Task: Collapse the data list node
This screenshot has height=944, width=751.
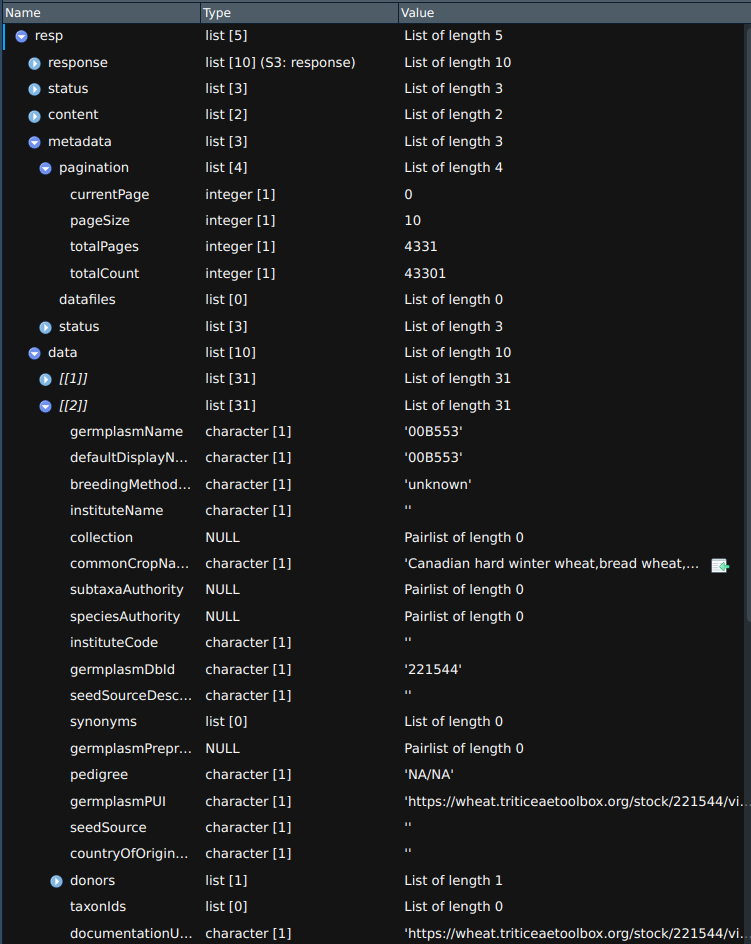Action: coord(34,353)
